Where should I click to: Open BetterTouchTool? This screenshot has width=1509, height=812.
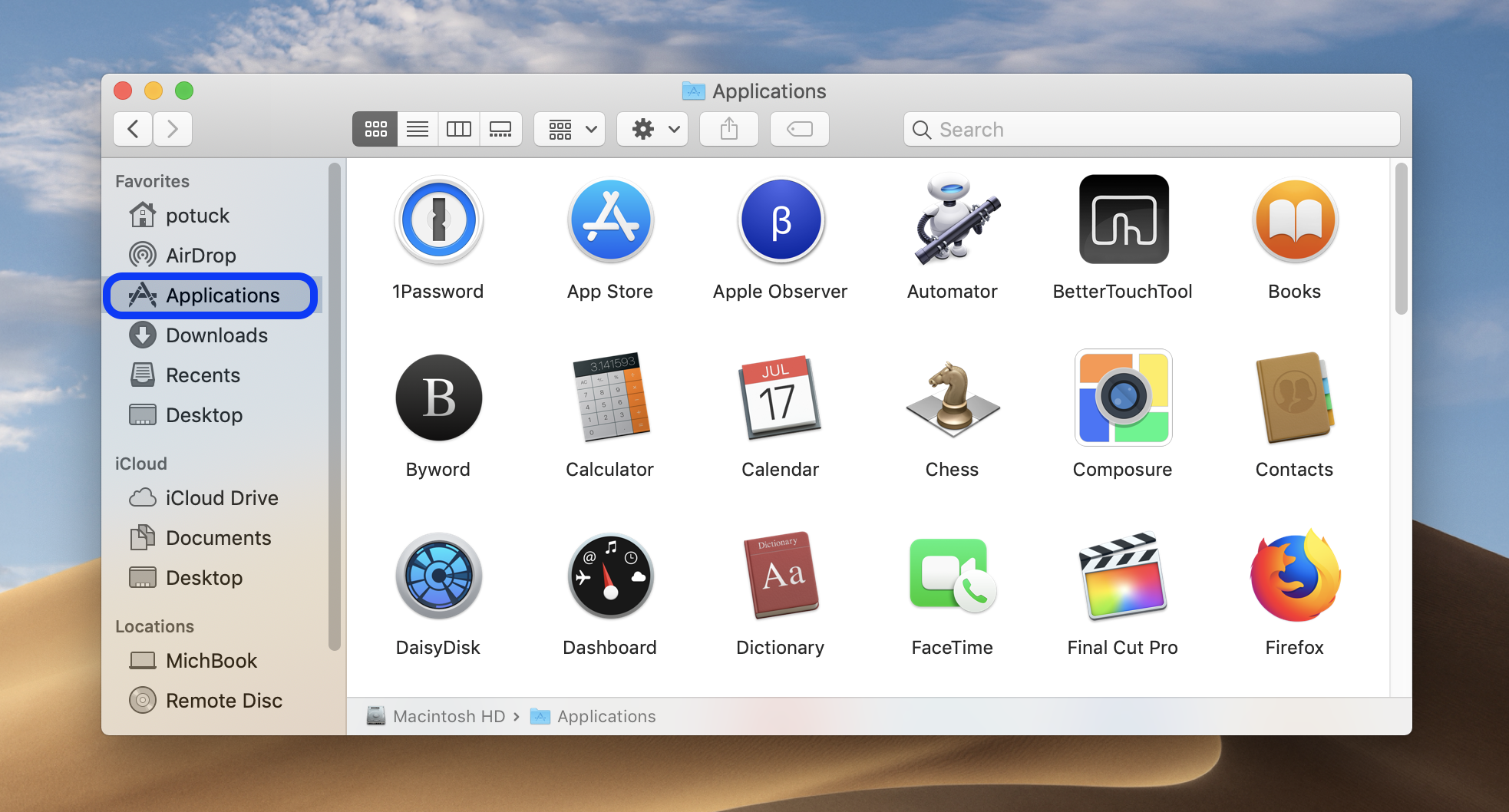pyautogui.click(x=1122, y=220)
